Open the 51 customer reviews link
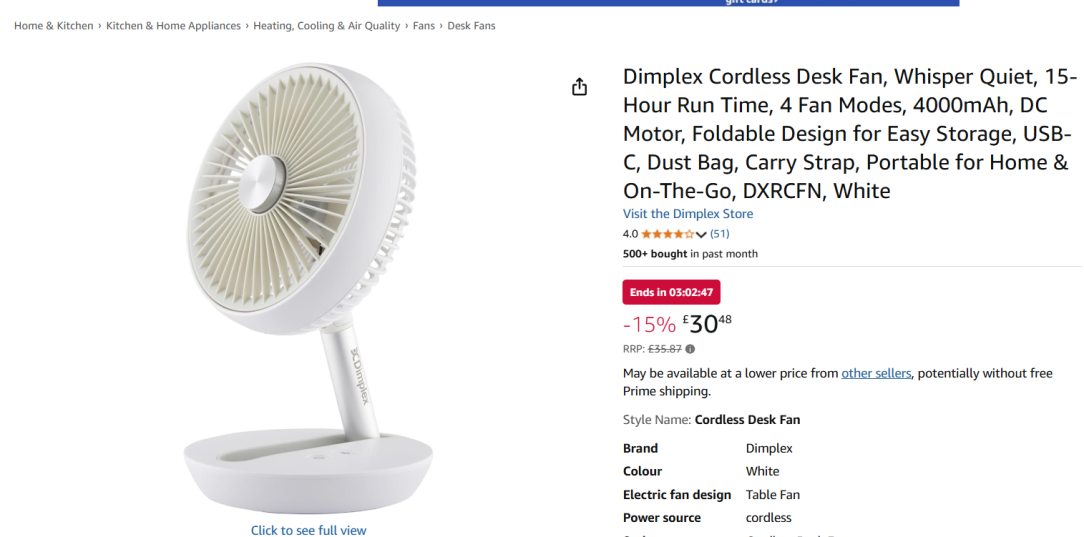Viewport: 1084px width, 537px height. (720, 234)
